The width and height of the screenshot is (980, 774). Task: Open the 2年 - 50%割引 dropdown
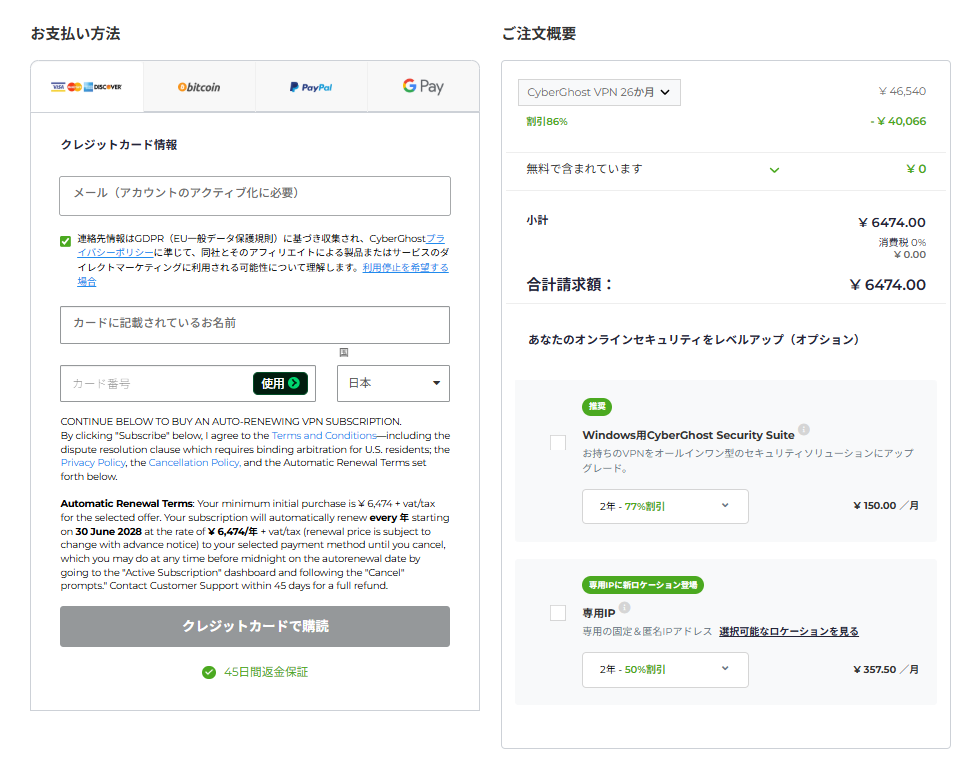pyautogui.click(x=665, y=670)
